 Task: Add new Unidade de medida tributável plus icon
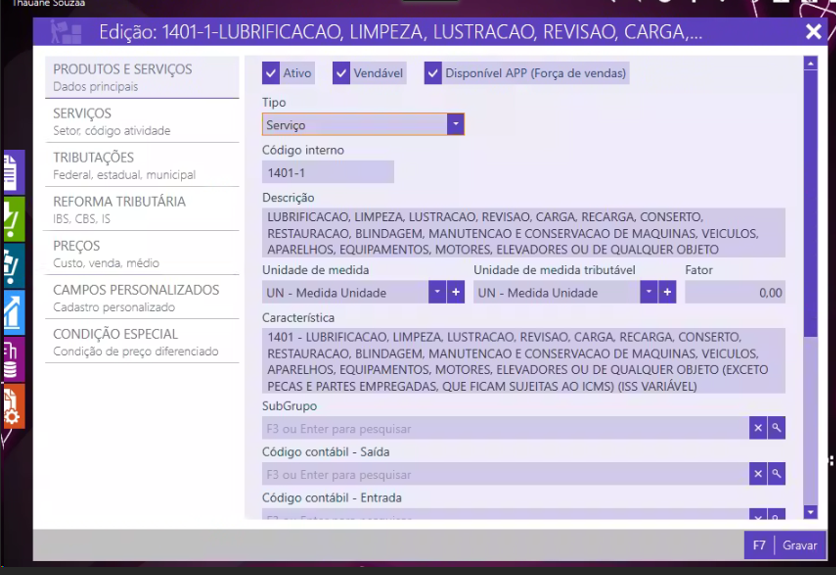[667, 292]
